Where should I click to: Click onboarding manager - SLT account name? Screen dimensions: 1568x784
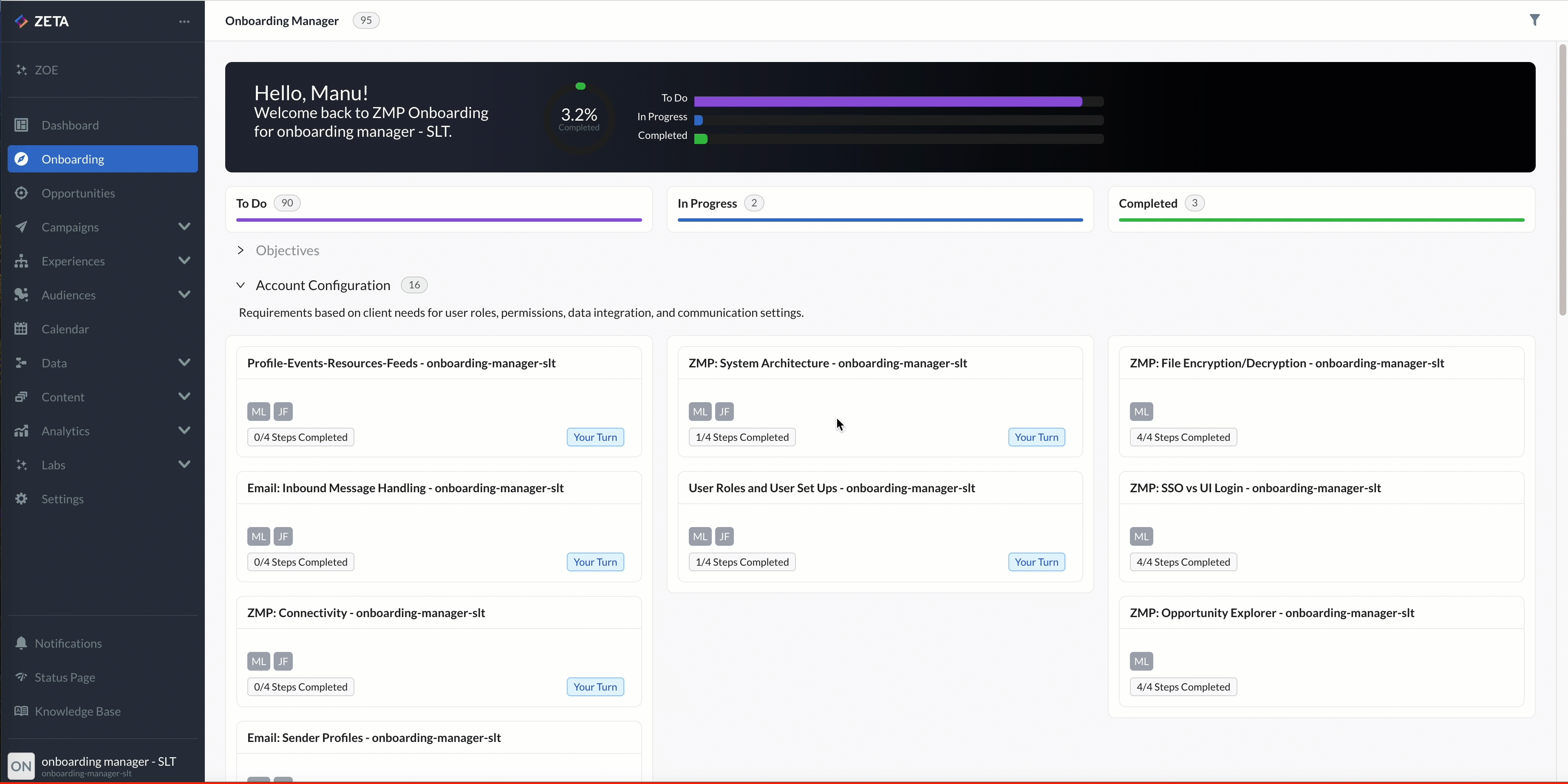[108, 761]
